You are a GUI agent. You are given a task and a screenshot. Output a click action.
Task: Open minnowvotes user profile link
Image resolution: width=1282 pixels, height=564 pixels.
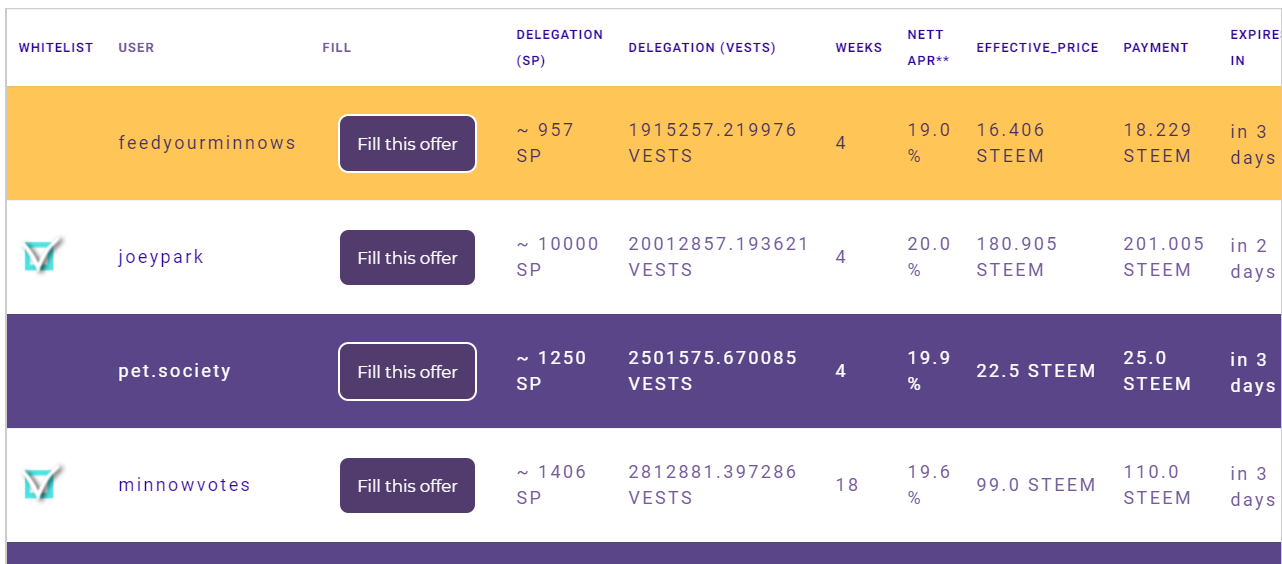(x=184, y=485)
